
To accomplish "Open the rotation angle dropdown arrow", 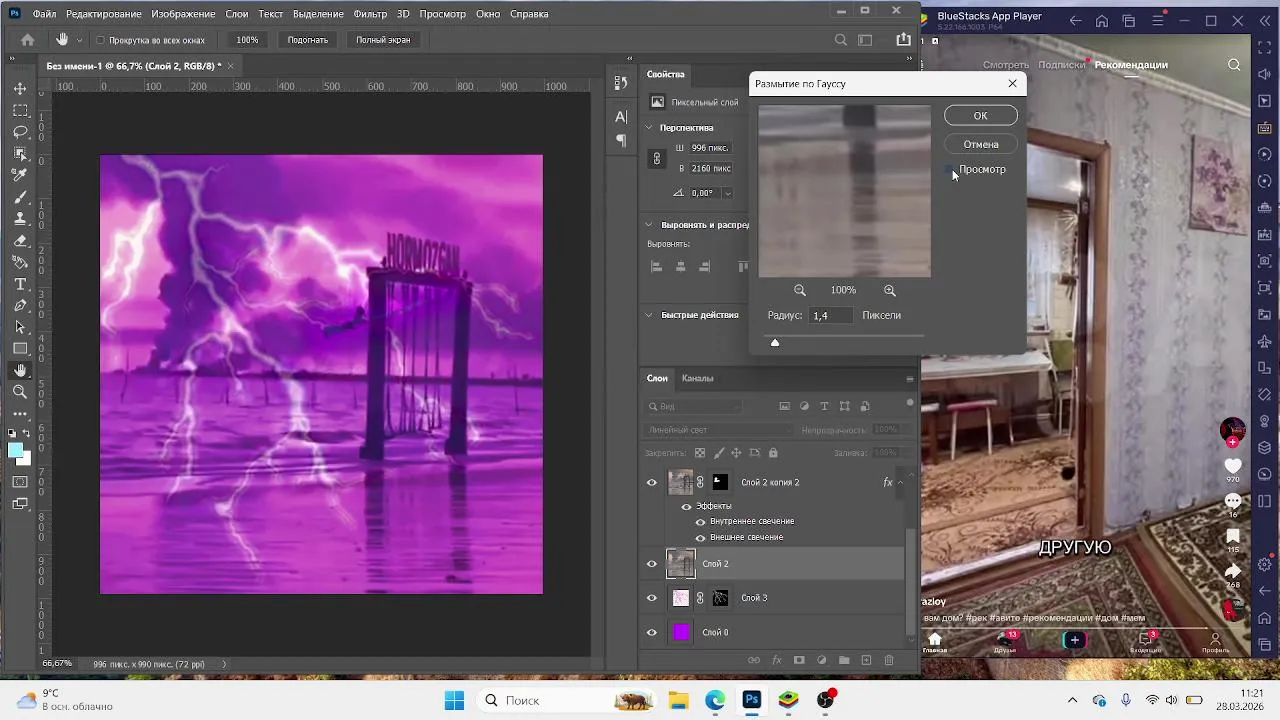I will [727, 193].
